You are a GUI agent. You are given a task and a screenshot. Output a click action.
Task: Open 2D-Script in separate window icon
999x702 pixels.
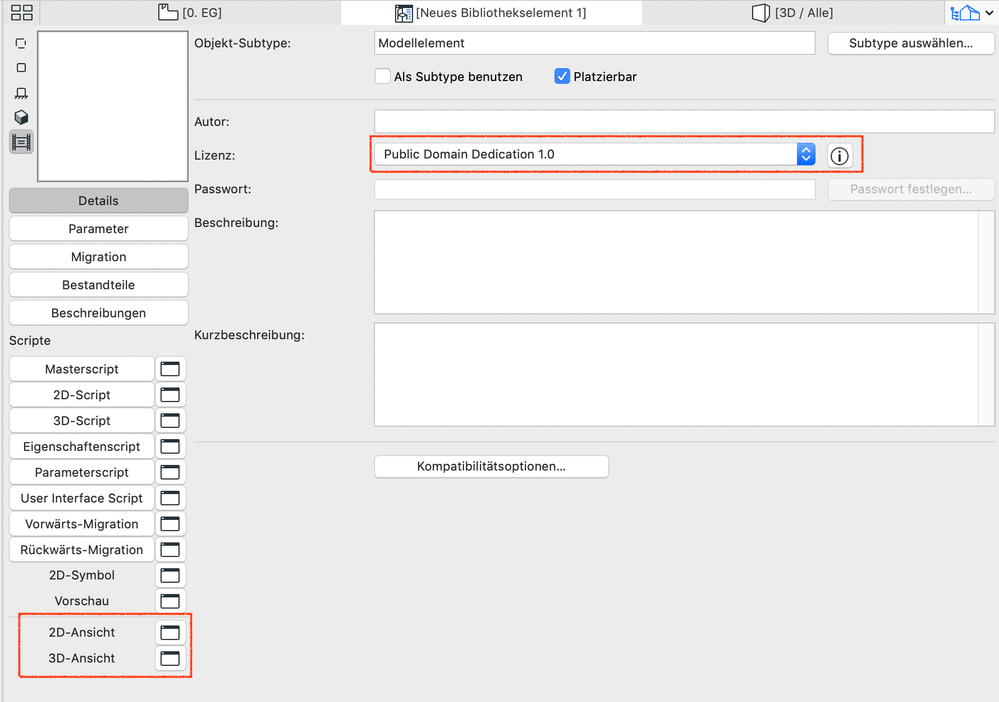pos(170,395)
